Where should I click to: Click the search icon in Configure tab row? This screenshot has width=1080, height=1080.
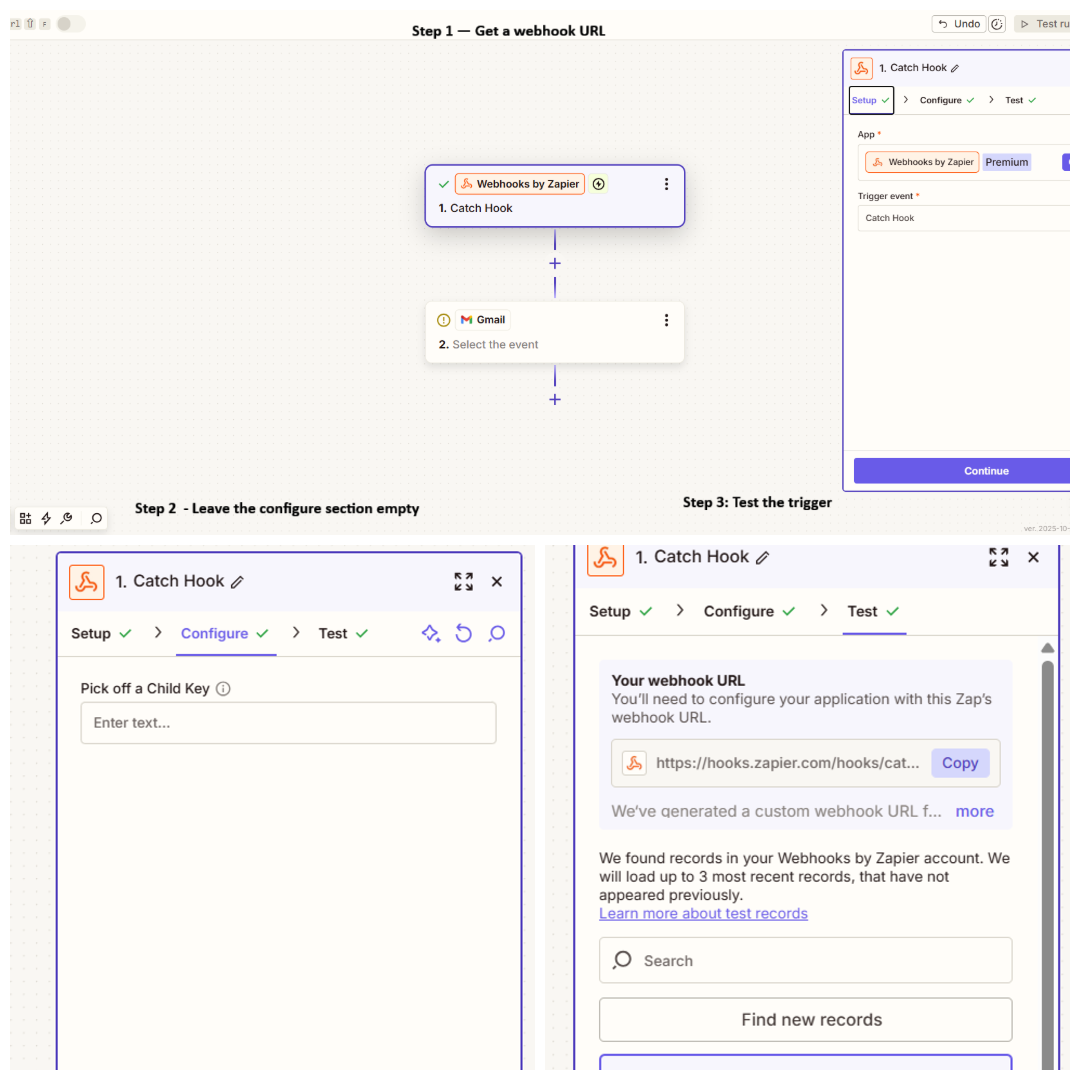[497, 633]
